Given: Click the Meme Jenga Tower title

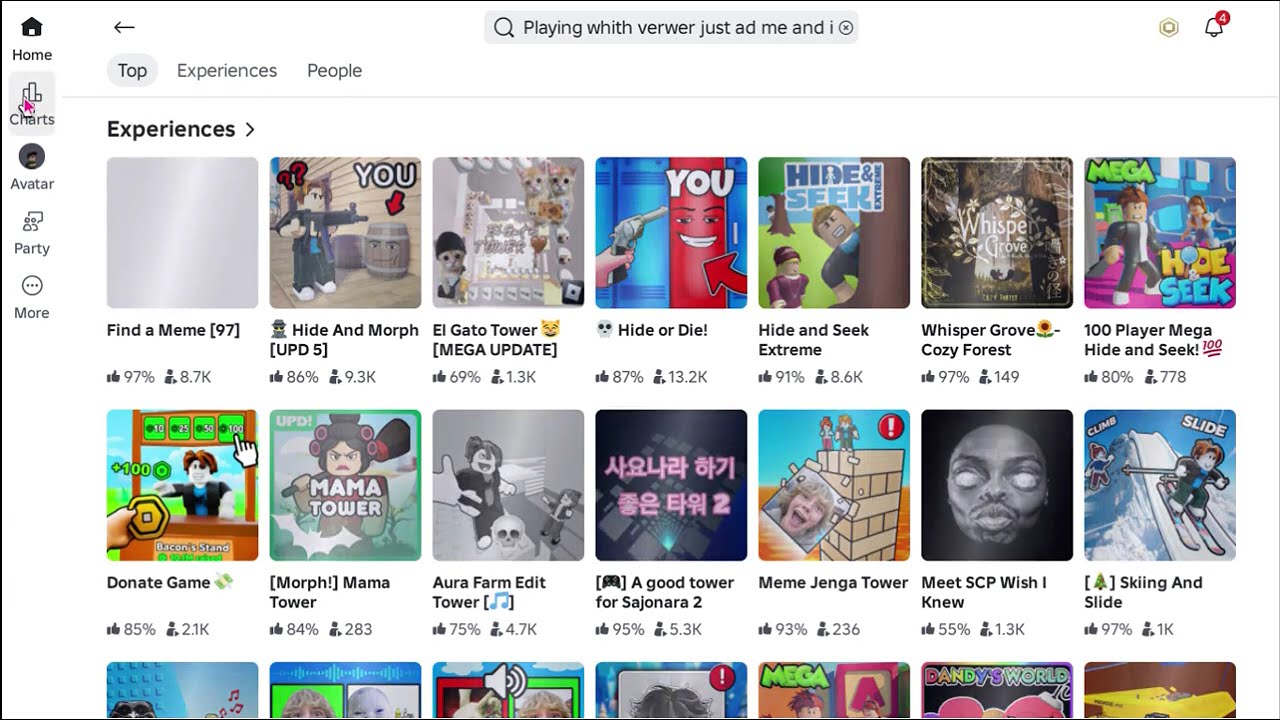Looking at the screenshot, I should point(833,582).
